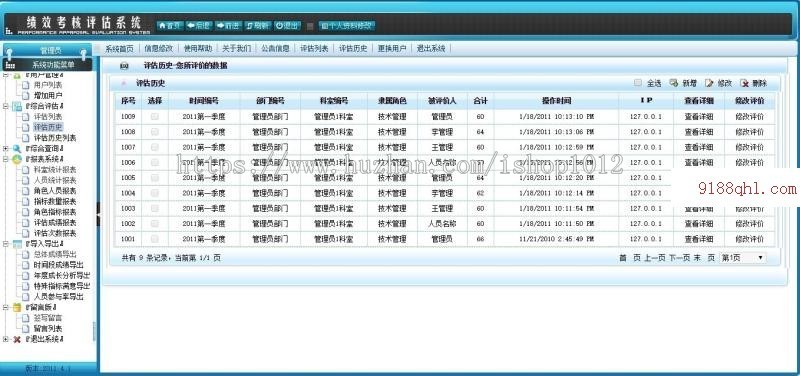Click the 合计 column header
Viewport: 800px width, 376px height.
[480, 101]
